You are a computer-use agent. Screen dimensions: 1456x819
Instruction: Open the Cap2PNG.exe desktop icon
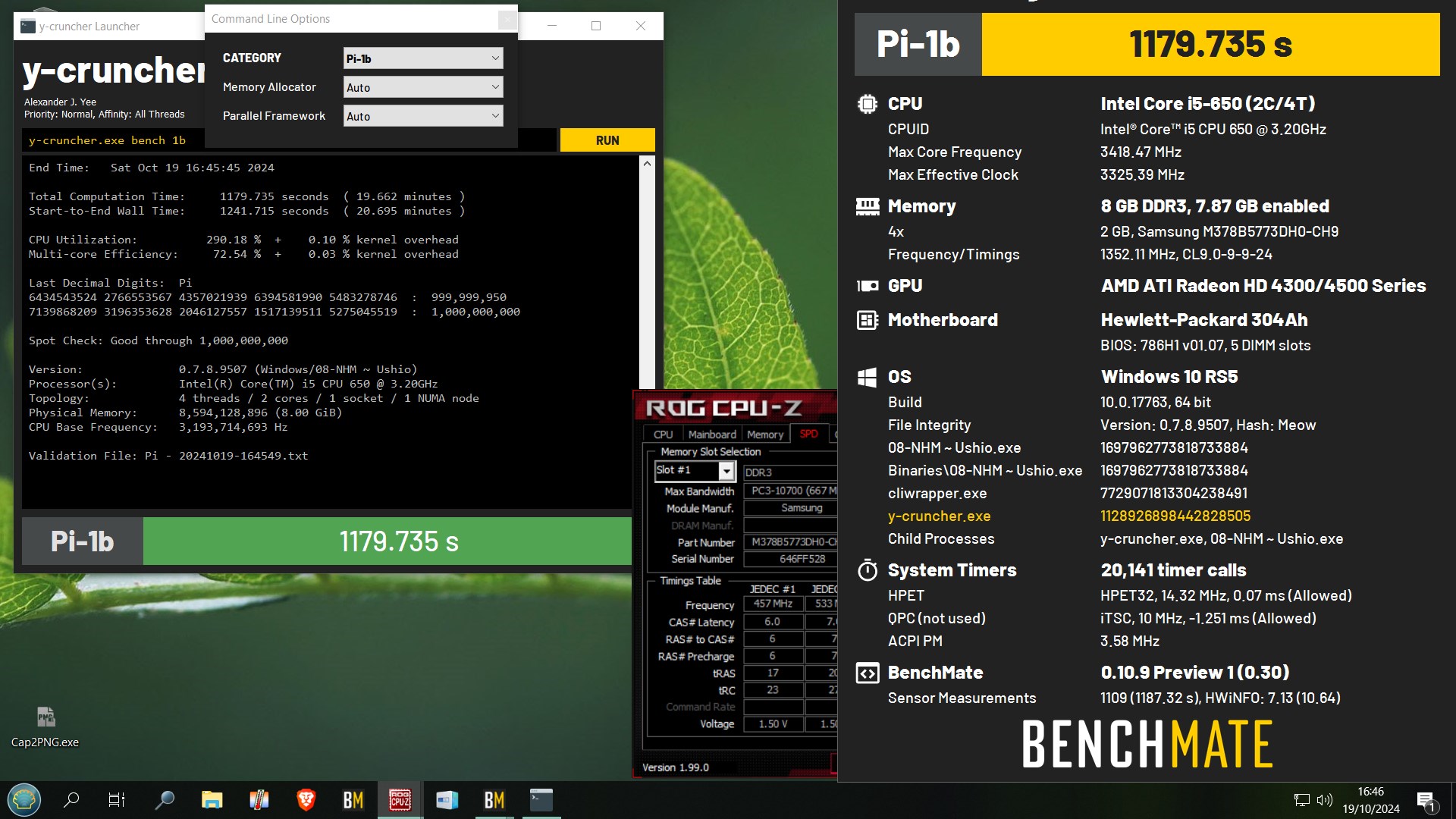coord(45,726)
